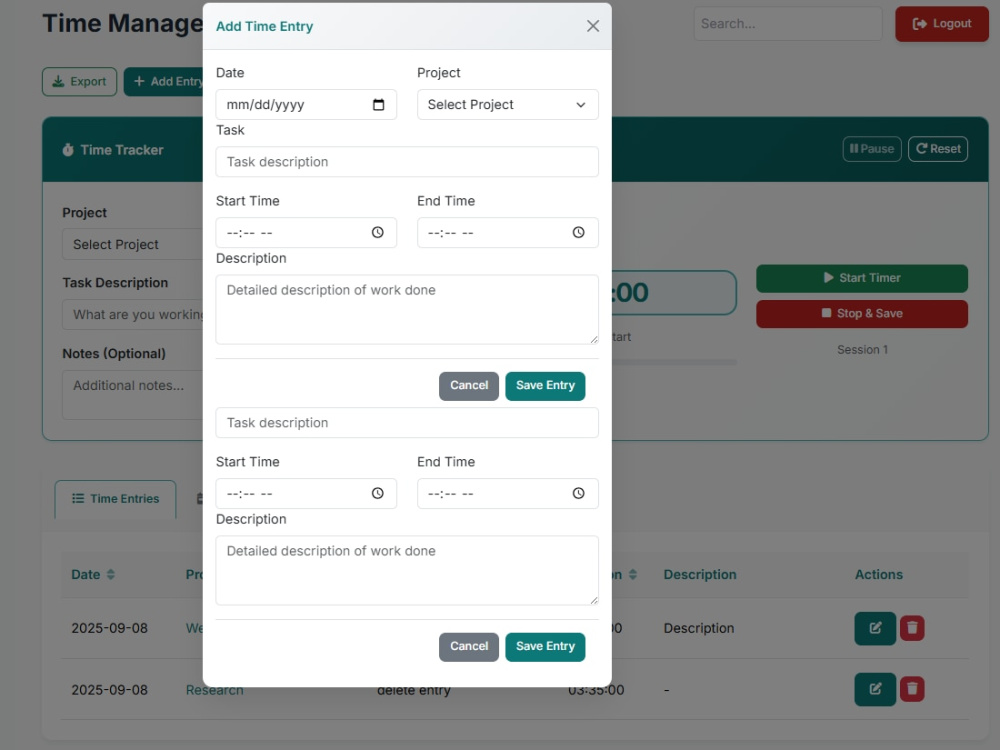Click the upper Task description field

tap(407, 162)
